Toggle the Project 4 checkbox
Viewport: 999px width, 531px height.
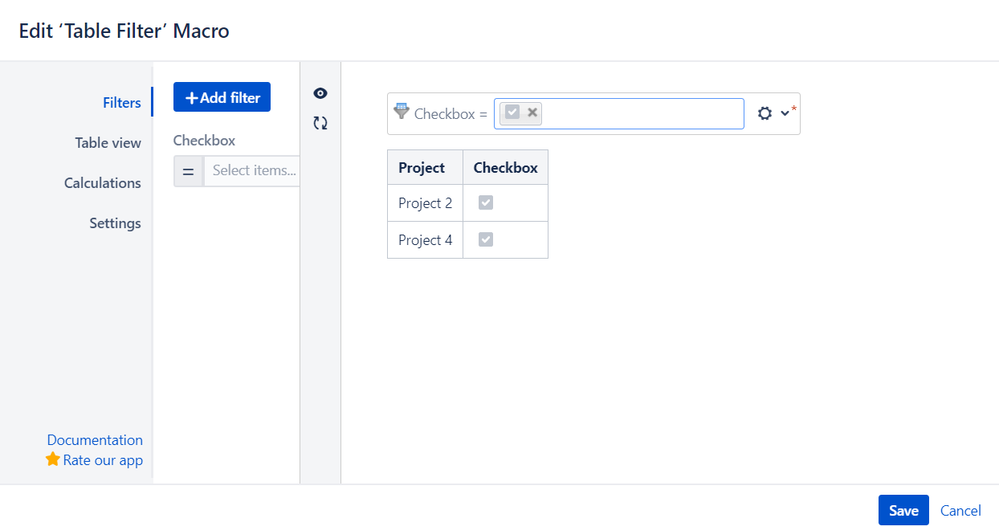click(x=485, y=240)
